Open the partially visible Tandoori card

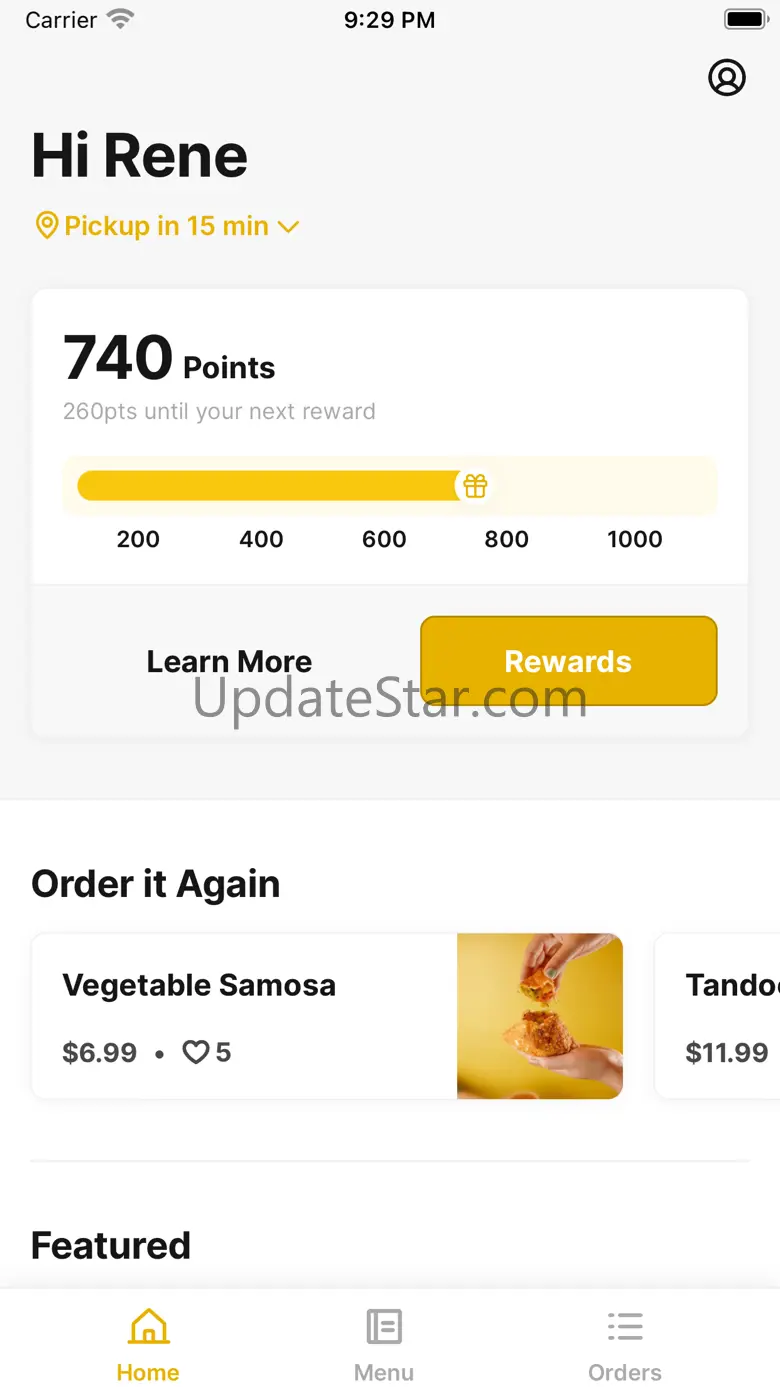(x=717, y=1016)
